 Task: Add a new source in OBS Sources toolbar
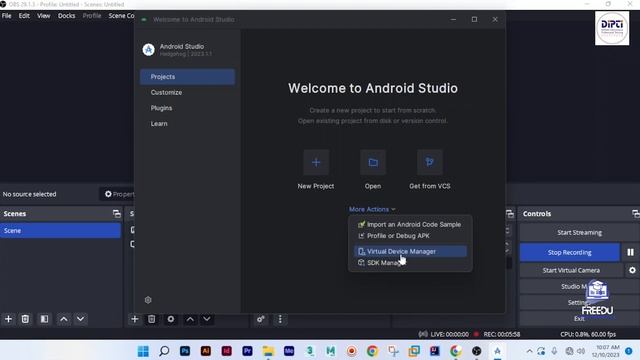click(135, 319)
